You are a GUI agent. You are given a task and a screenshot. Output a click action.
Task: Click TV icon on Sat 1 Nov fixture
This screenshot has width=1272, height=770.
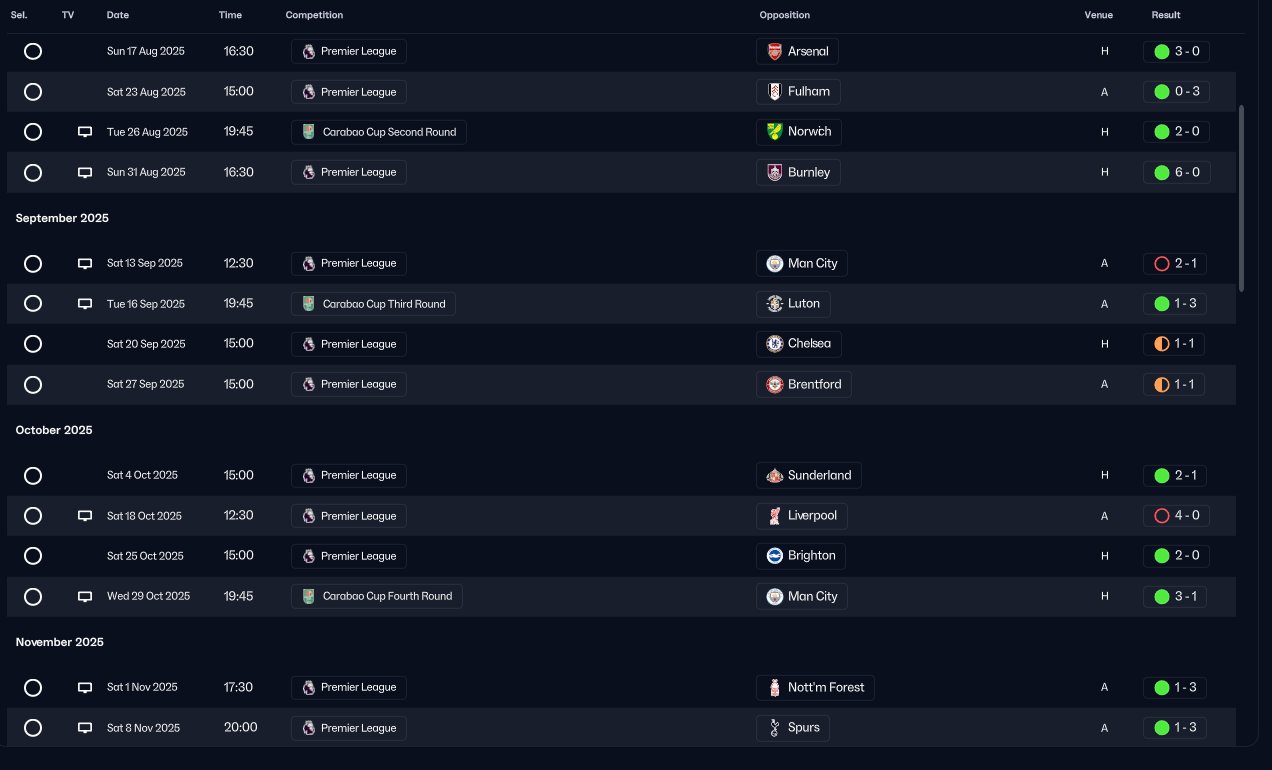click(x=85, y=688)
